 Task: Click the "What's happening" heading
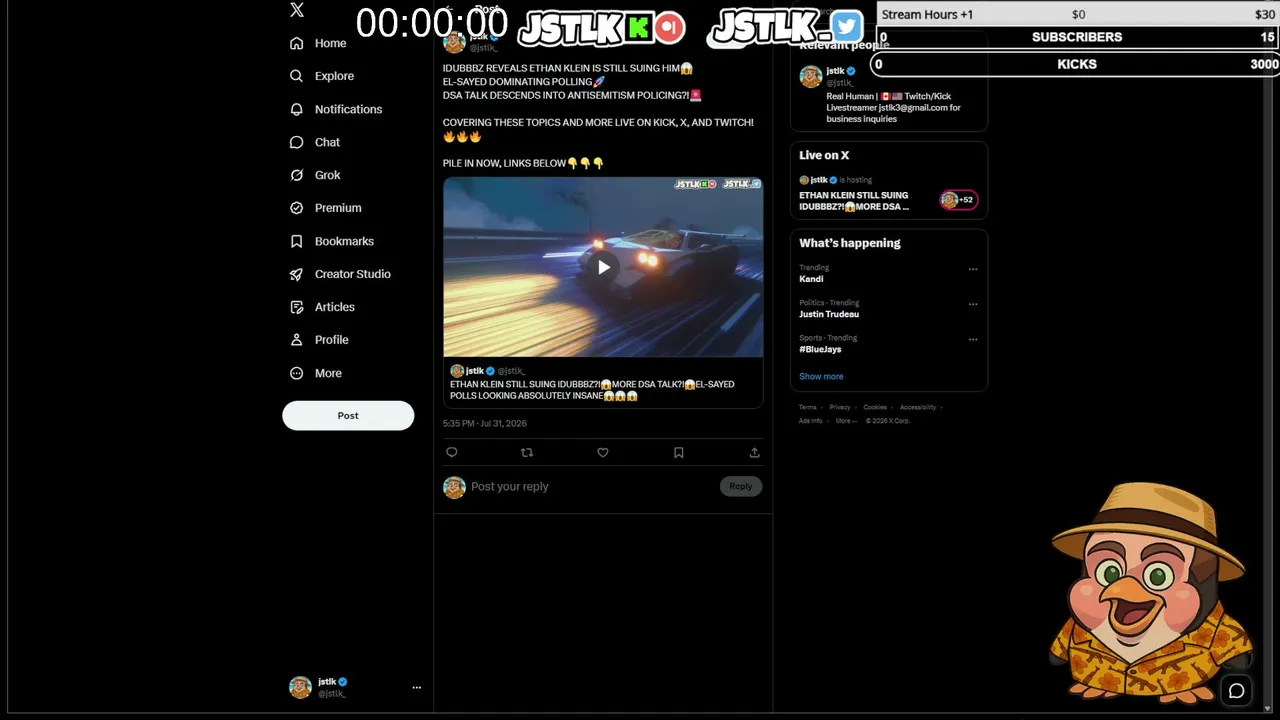tap(850, 243)
